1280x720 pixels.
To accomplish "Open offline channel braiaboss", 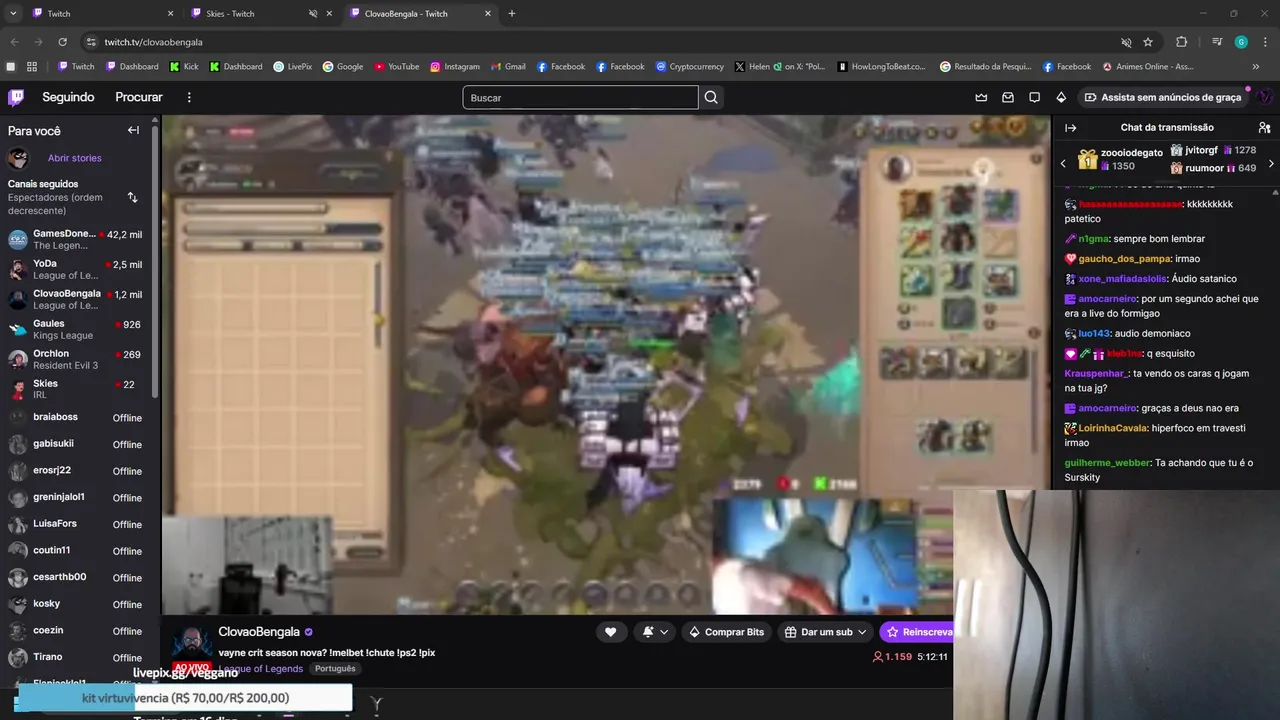I will coord(76,417).
